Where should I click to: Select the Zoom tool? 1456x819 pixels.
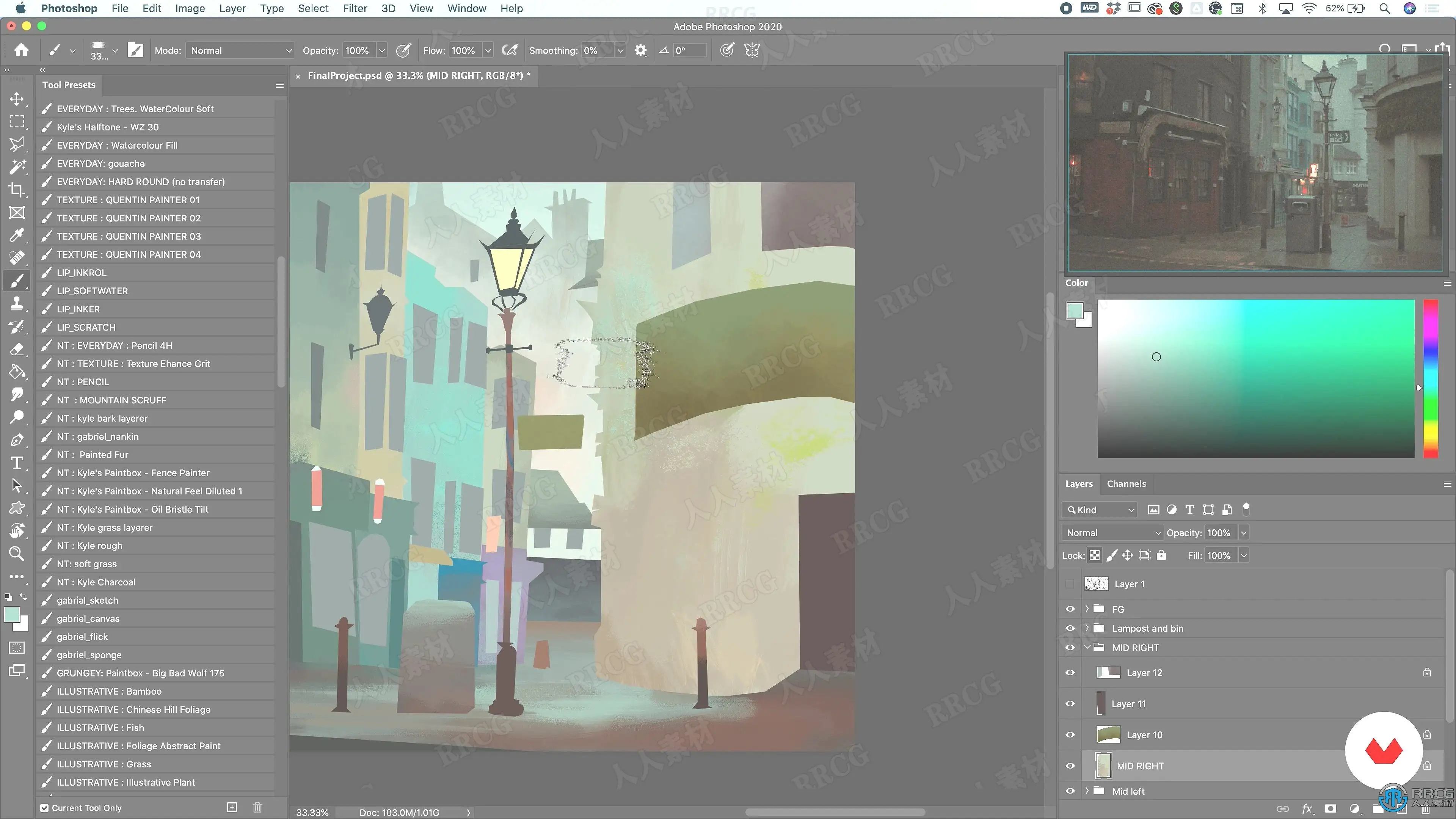17,554
